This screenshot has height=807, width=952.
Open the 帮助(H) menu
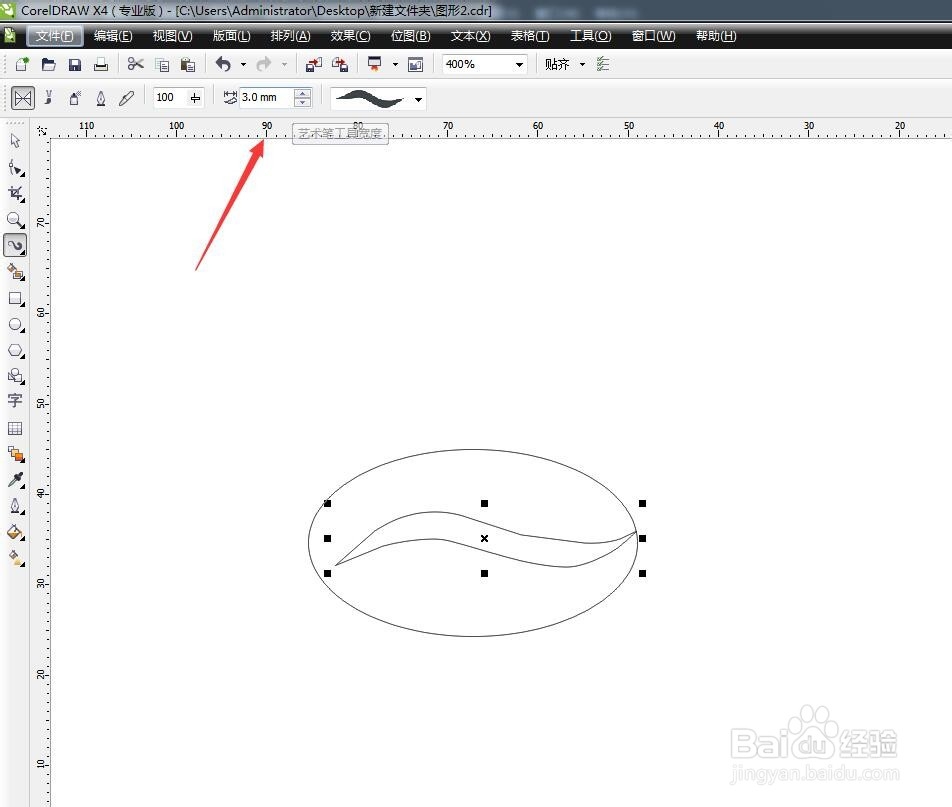pos(716,36)
